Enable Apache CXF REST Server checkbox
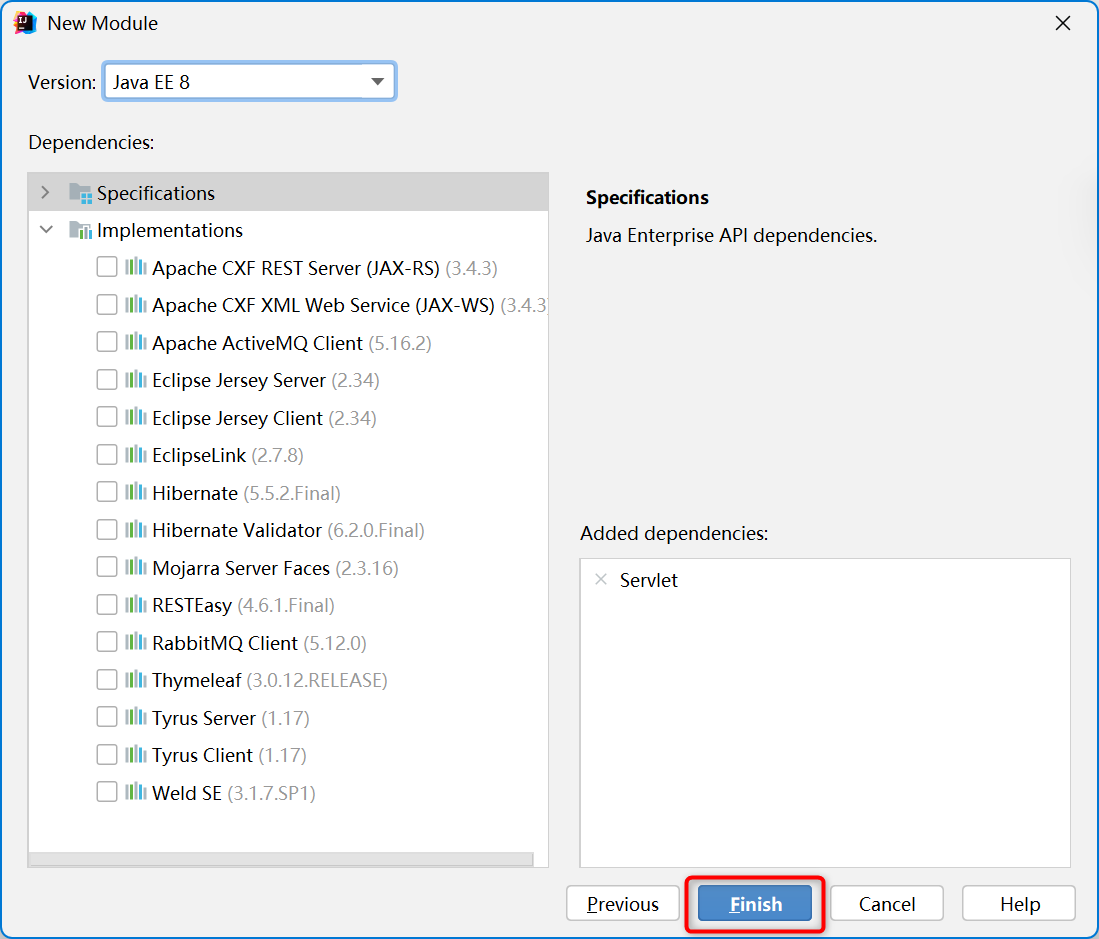 [107, 267]
